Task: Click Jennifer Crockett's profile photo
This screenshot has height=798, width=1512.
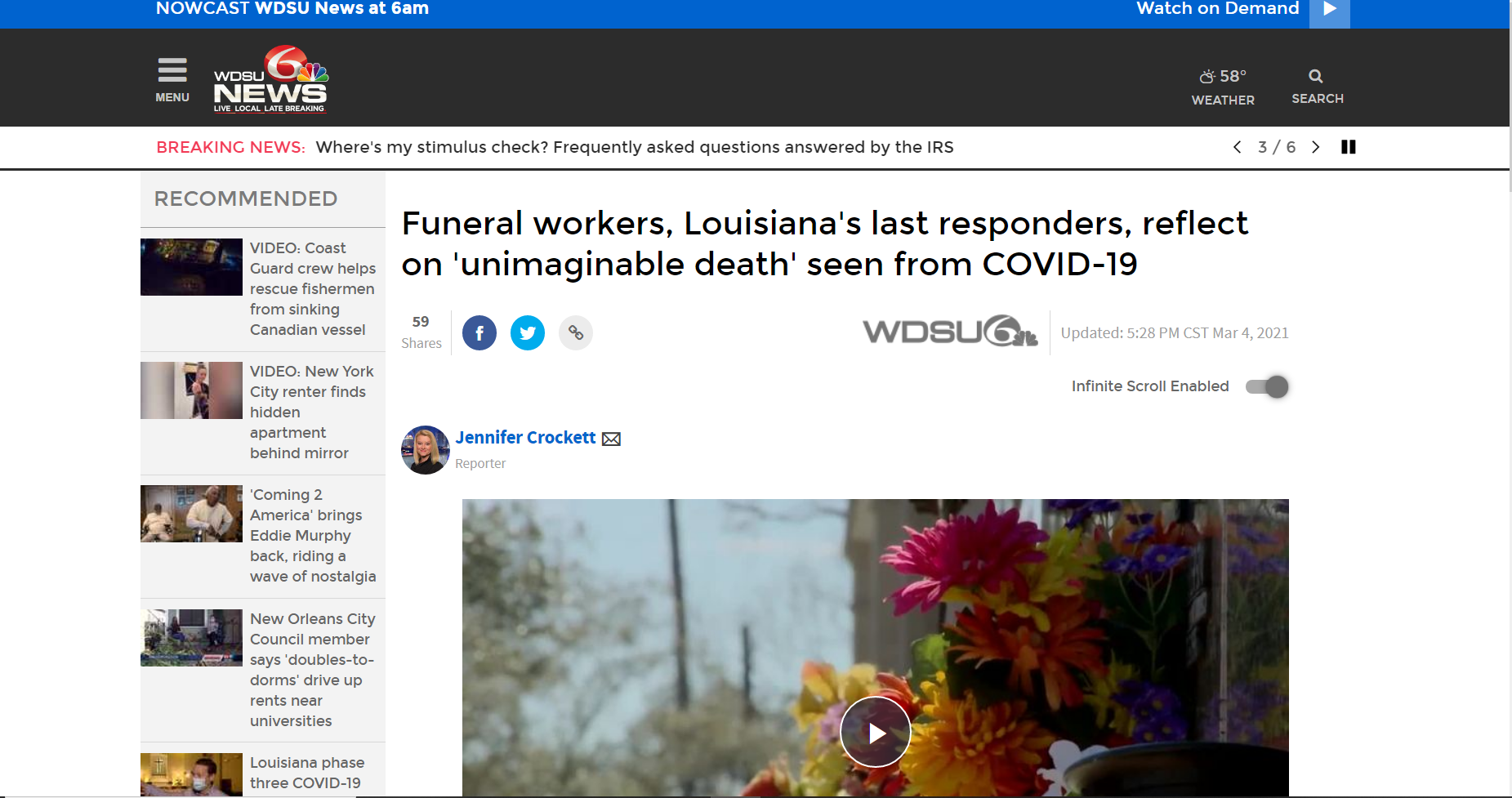Action: 425,450
